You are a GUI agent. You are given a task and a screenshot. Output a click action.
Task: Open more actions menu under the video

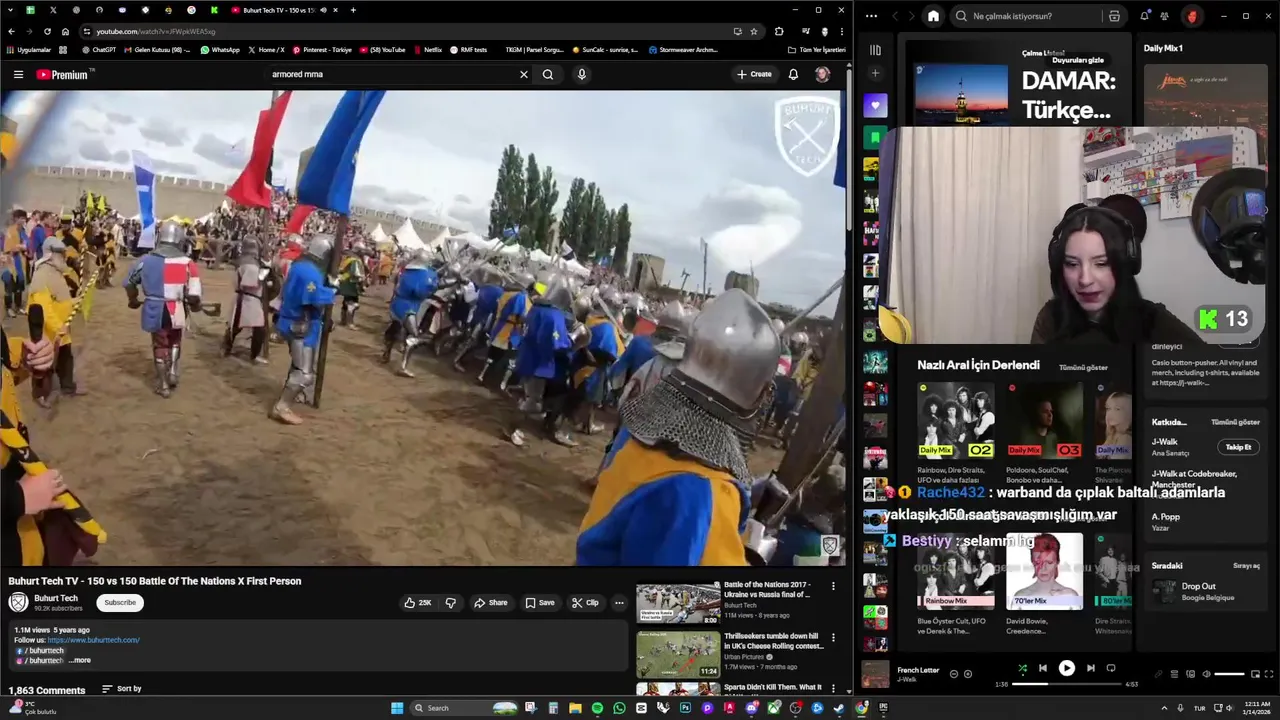click(619, 603)
